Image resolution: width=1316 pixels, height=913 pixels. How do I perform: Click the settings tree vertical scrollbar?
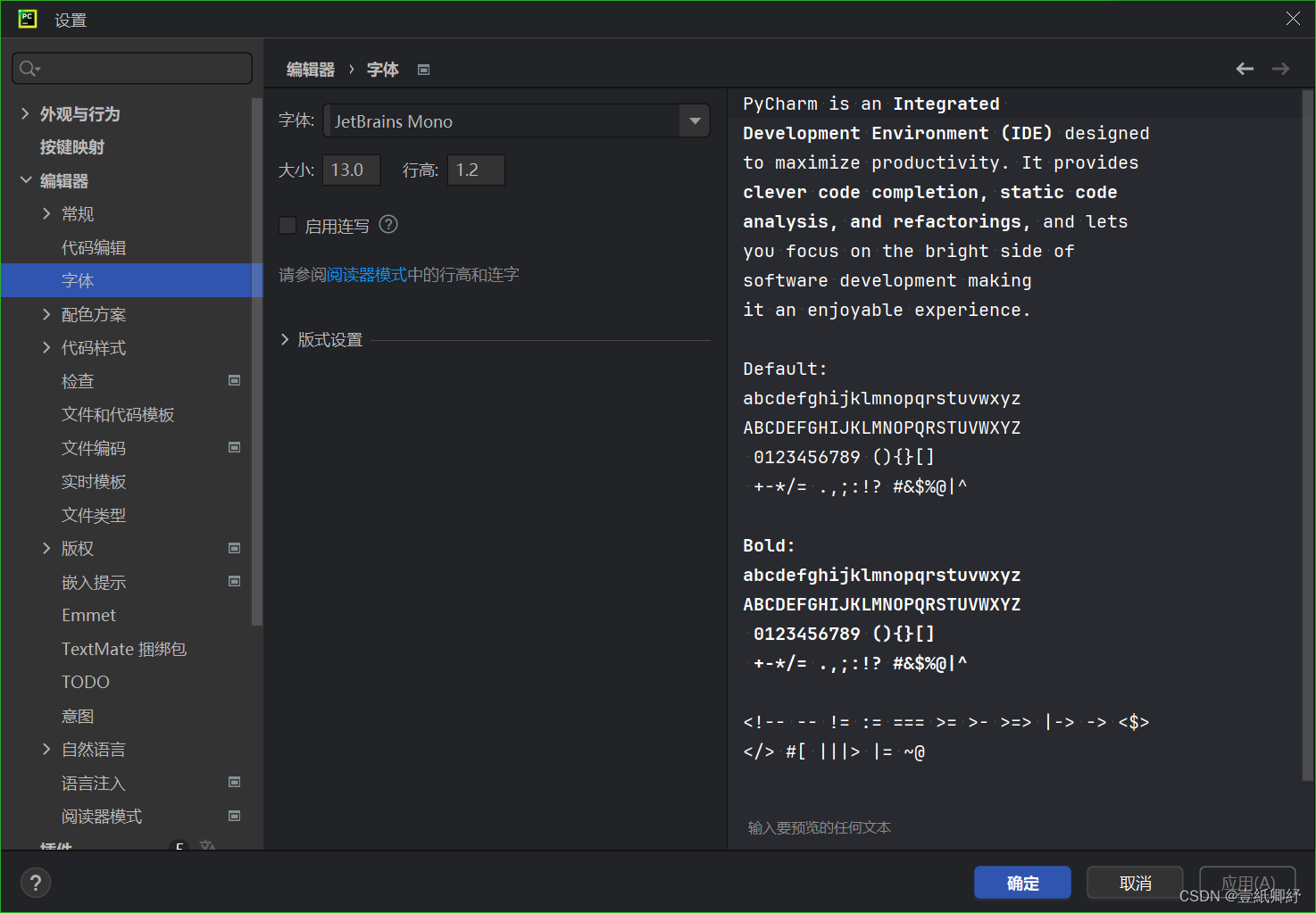(257, 361)
